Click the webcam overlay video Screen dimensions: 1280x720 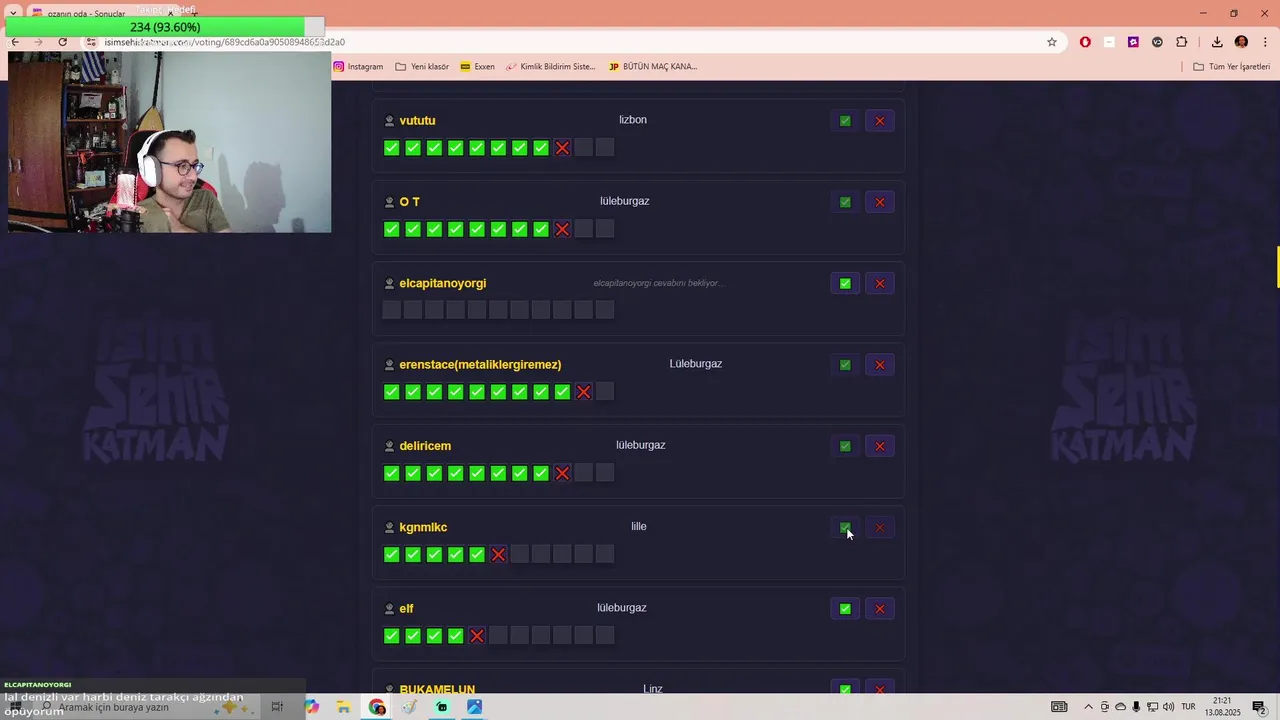[169, 142]
